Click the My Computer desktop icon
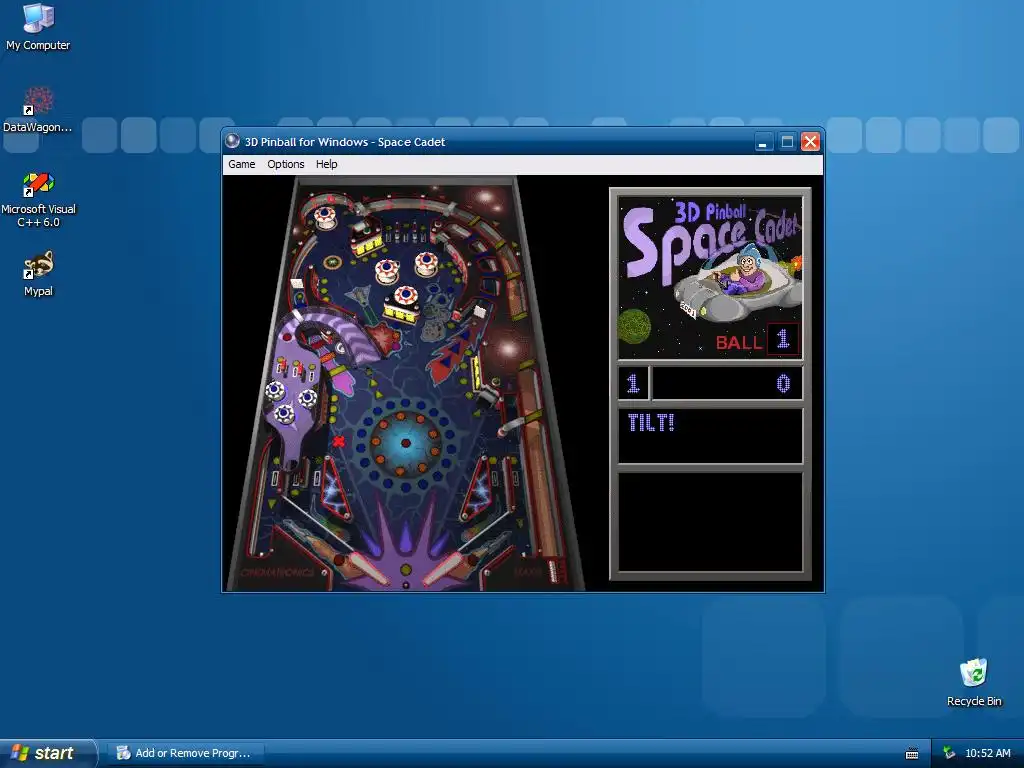This screenshot has height=768, width=1024. (x=38, y=27)
